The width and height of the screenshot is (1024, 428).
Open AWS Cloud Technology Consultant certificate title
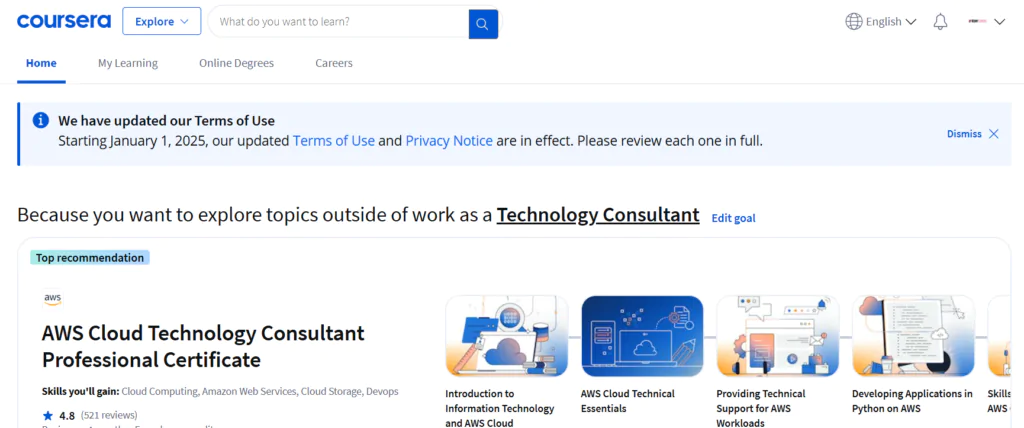[203, 346]
